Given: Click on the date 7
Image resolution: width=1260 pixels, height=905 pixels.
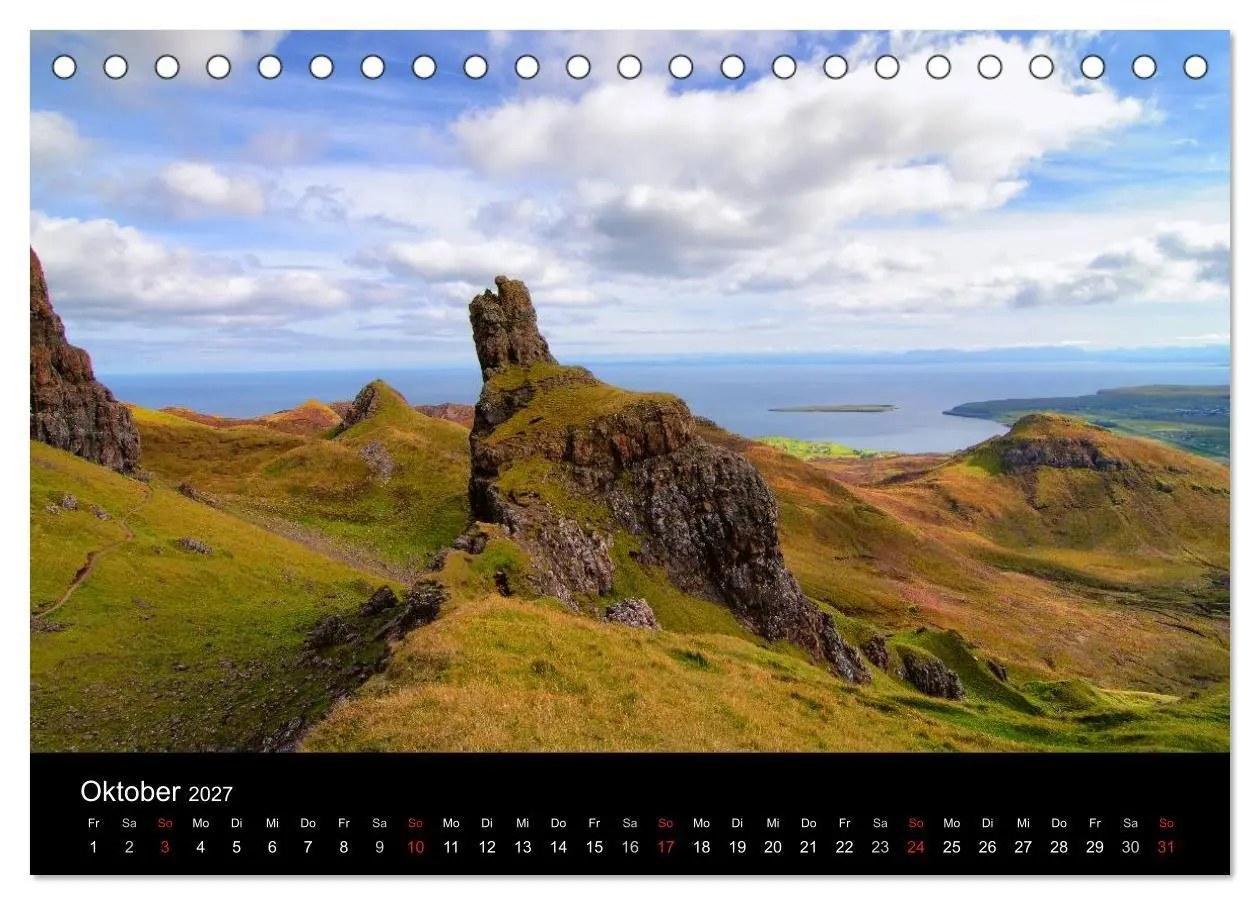Looking at the screenshot, I should point(308,847).
